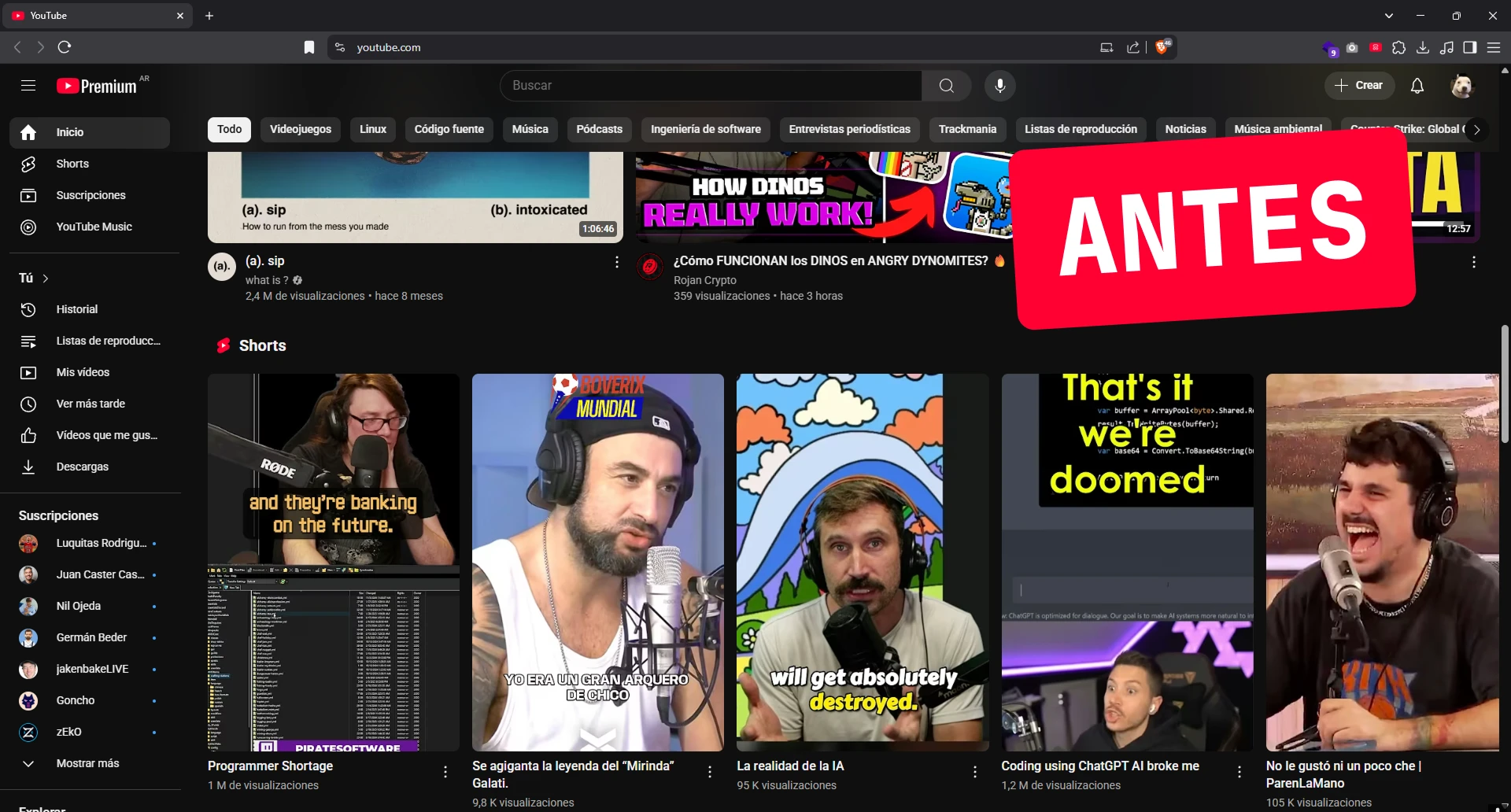
Task: Start a voice search with the microphone icon
Action: 999,86
